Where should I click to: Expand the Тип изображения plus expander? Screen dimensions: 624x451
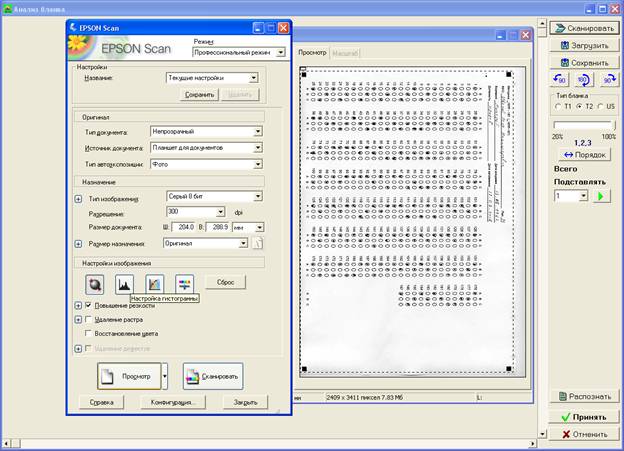pos(78,199)
